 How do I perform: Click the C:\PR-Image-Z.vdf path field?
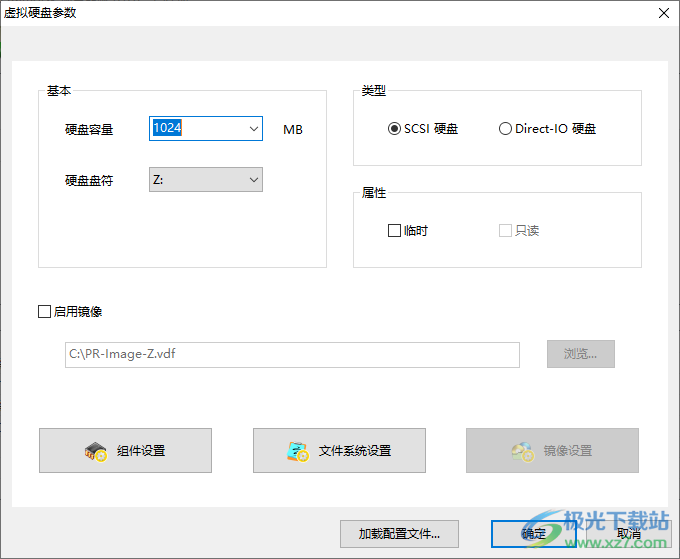292,355
